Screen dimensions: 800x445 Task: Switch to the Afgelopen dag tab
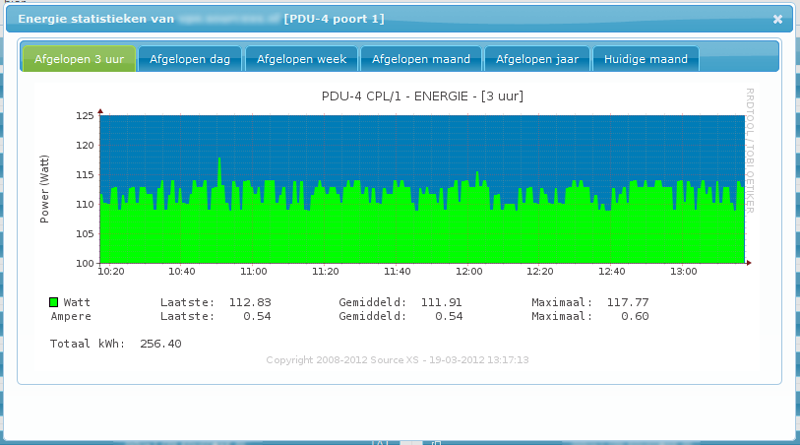[190, 59]
